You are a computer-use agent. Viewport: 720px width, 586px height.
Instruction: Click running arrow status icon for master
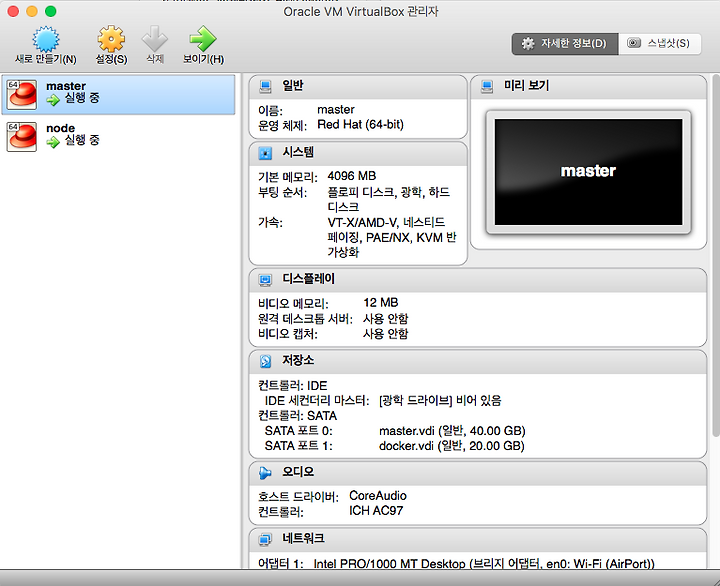(x=53, y=100)
